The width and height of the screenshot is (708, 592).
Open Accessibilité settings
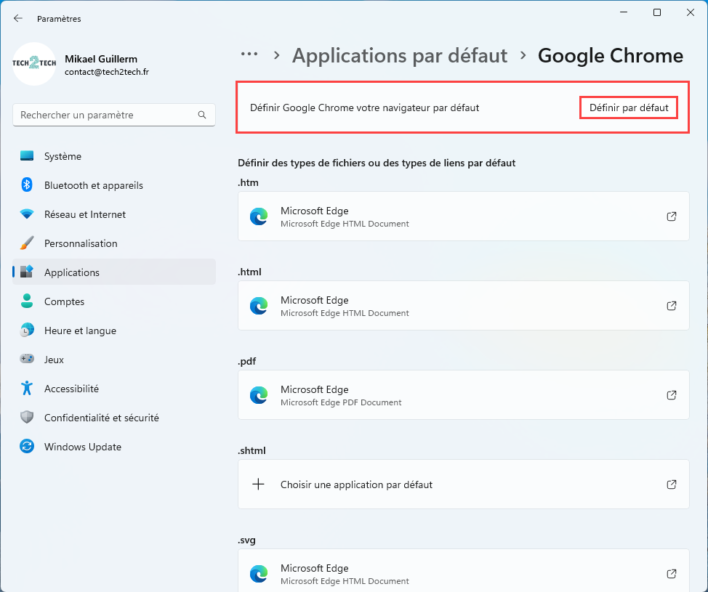pyautogui.click(x=71, y=388)
